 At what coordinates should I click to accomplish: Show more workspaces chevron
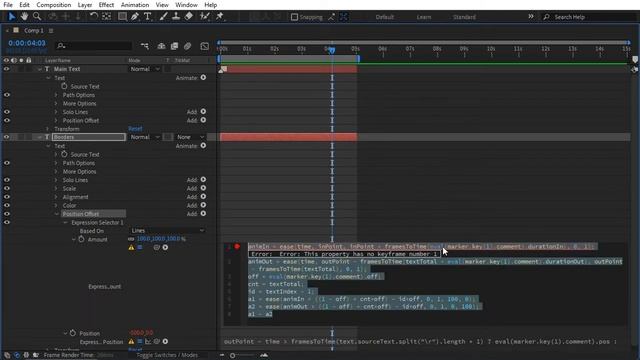(531, 16)
